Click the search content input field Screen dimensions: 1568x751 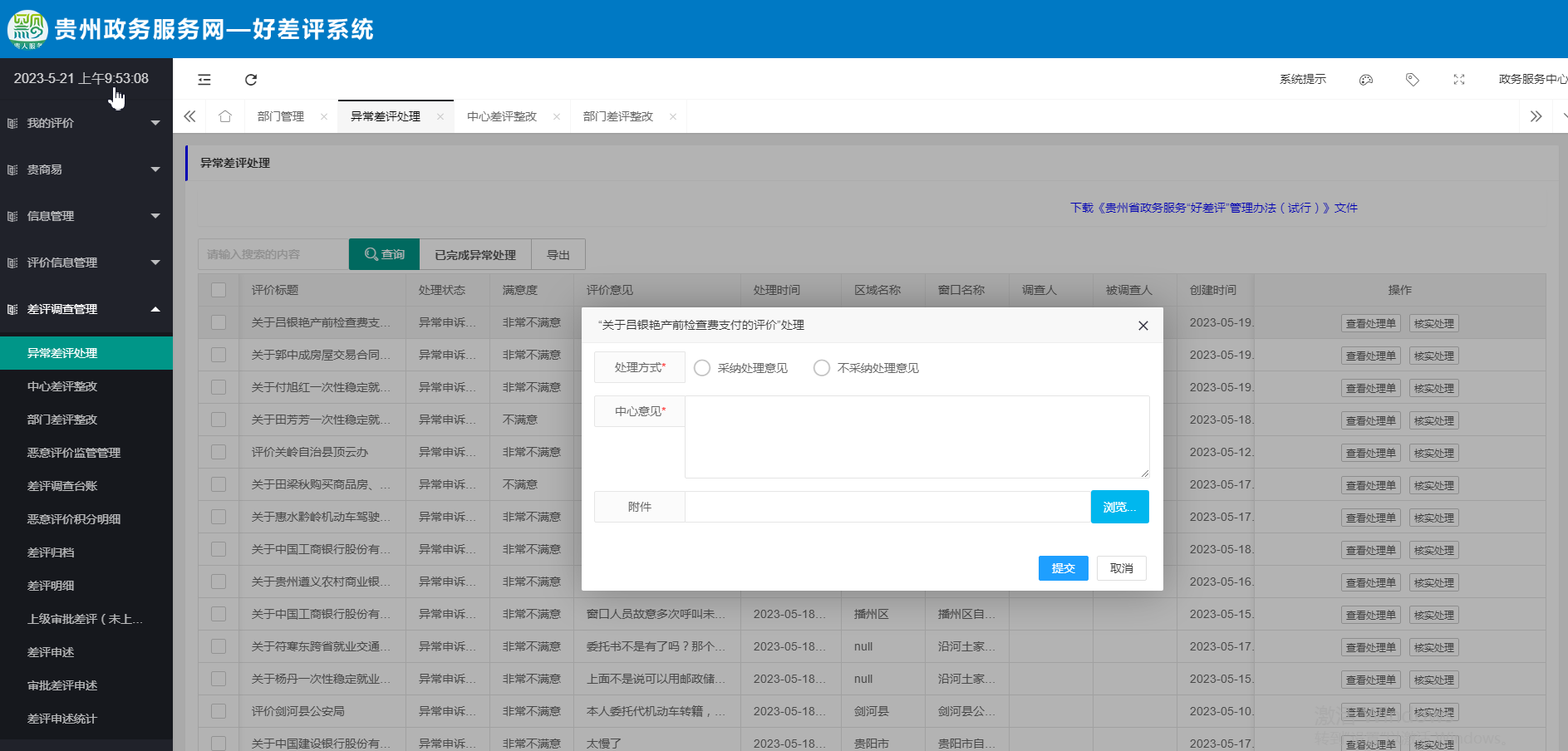(x=273, y=254)
